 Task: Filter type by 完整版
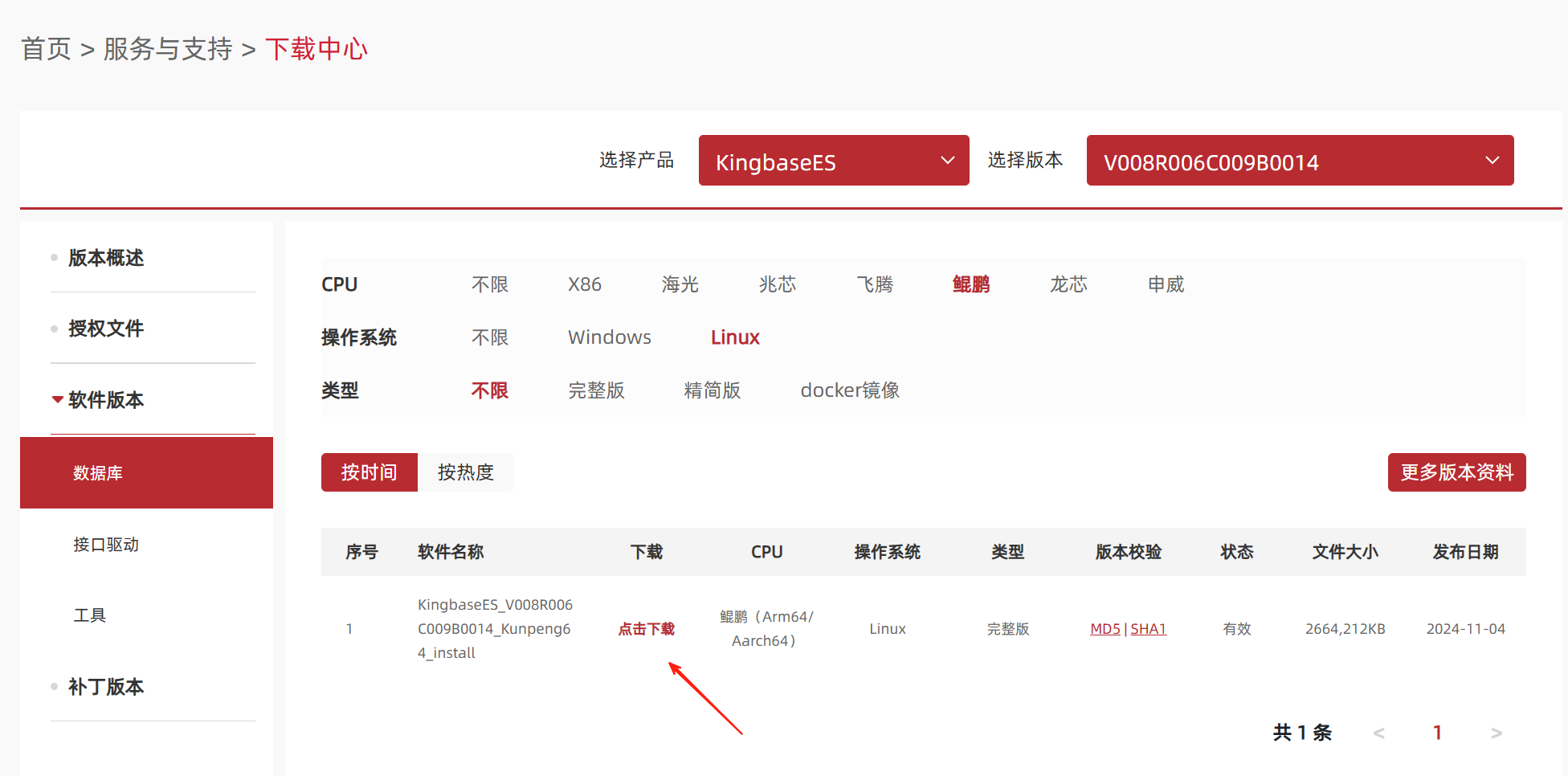(x=597, y=390)
